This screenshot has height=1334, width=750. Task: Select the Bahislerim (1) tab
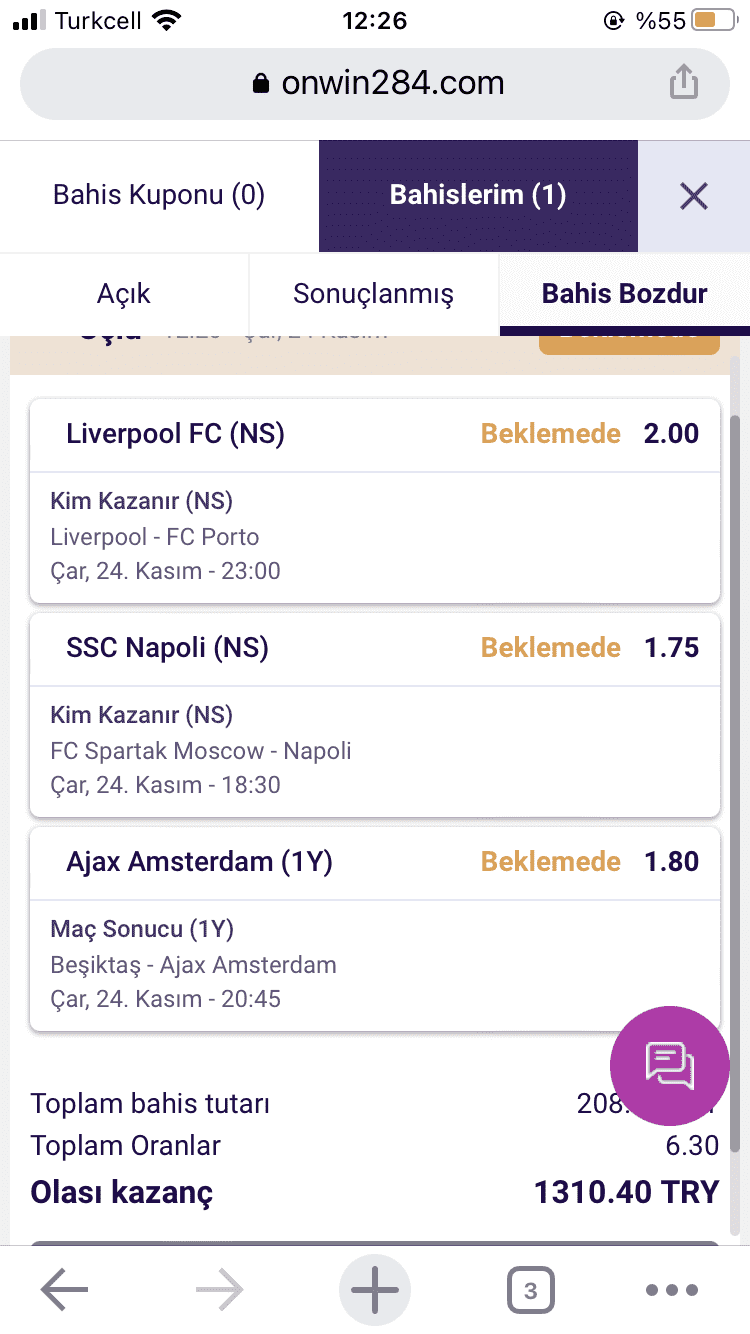point(478,195)
